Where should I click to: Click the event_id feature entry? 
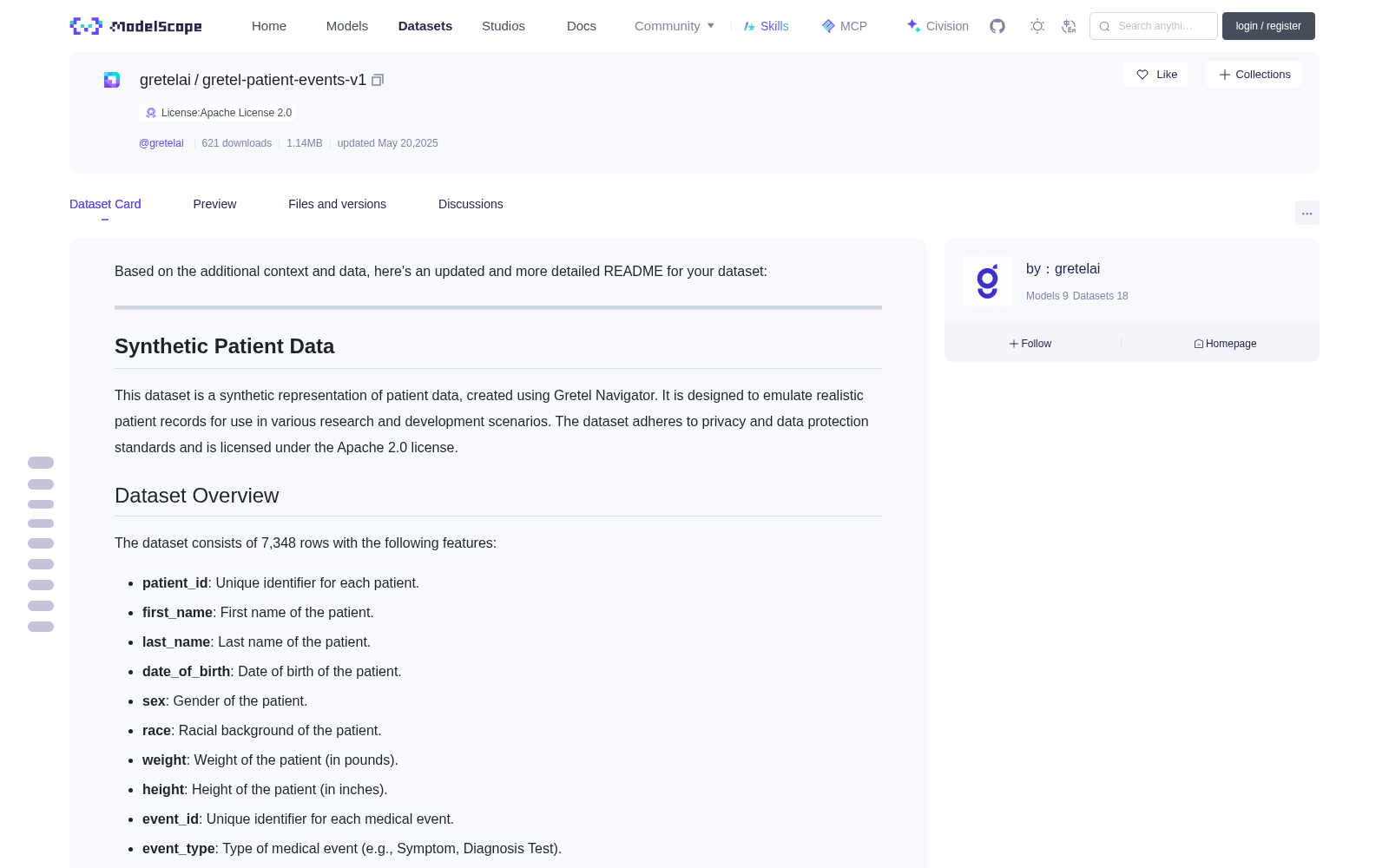[x=298, y=819]
